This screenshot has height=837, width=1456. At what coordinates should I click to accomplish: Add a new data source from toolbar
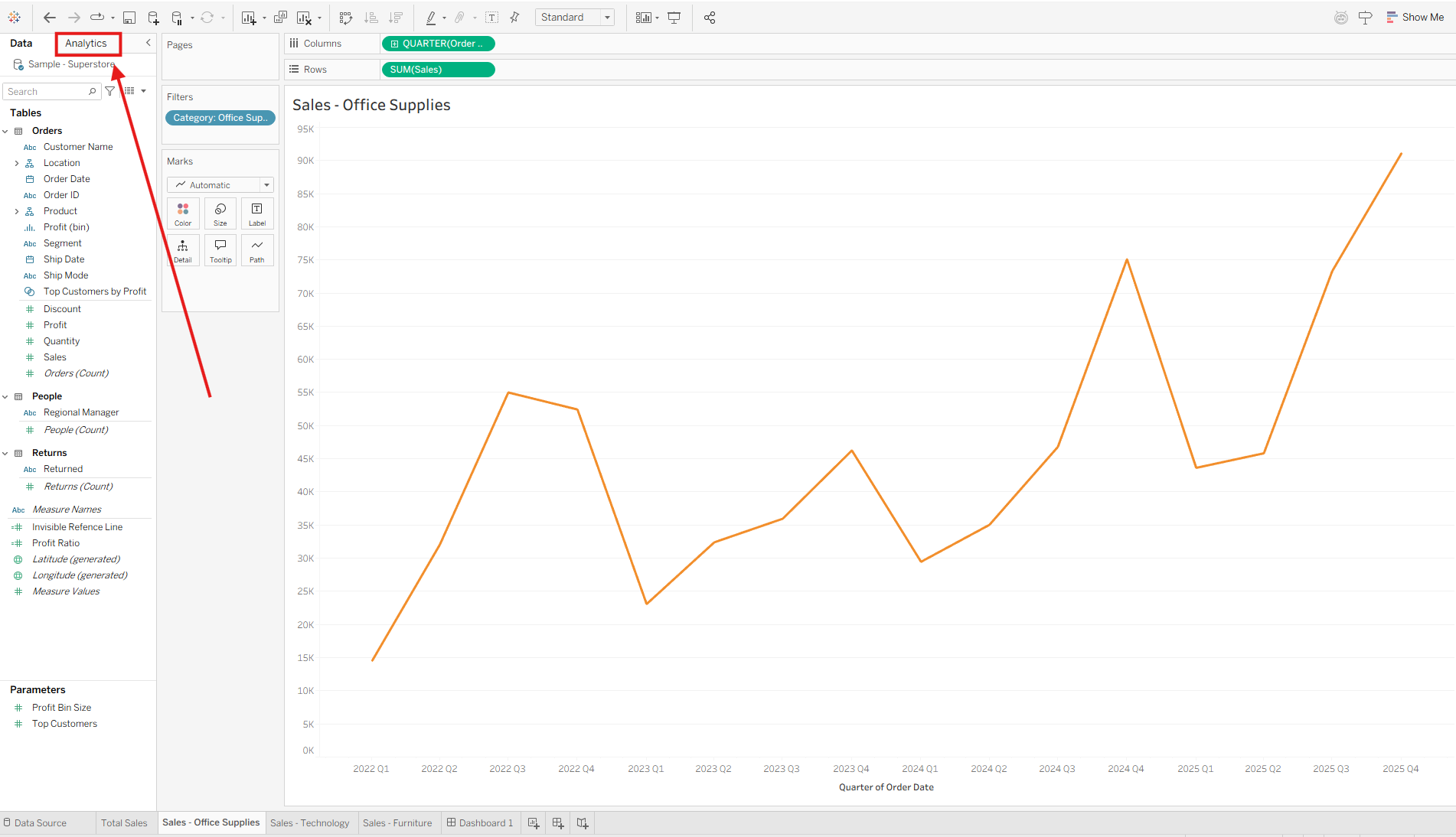[153, 18]
